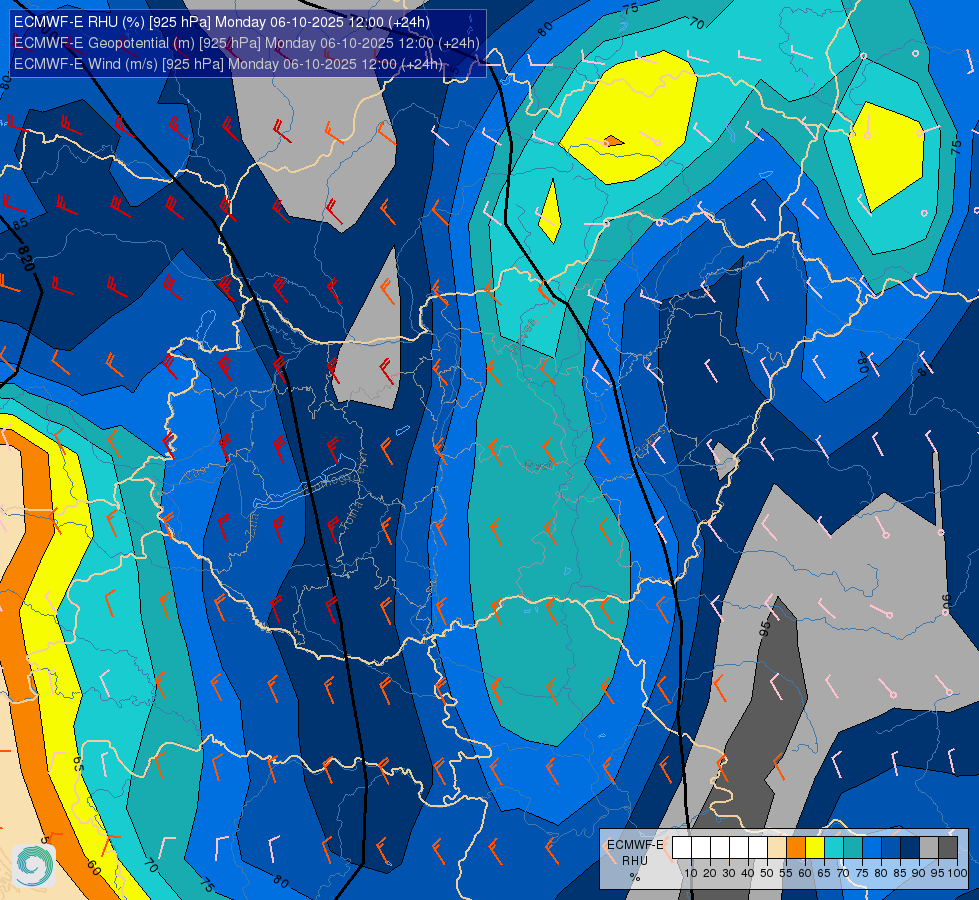979x900 pixels.
Task: Select the ECMWF-E Geopotential (m) title line
Action: coord(247,43)
